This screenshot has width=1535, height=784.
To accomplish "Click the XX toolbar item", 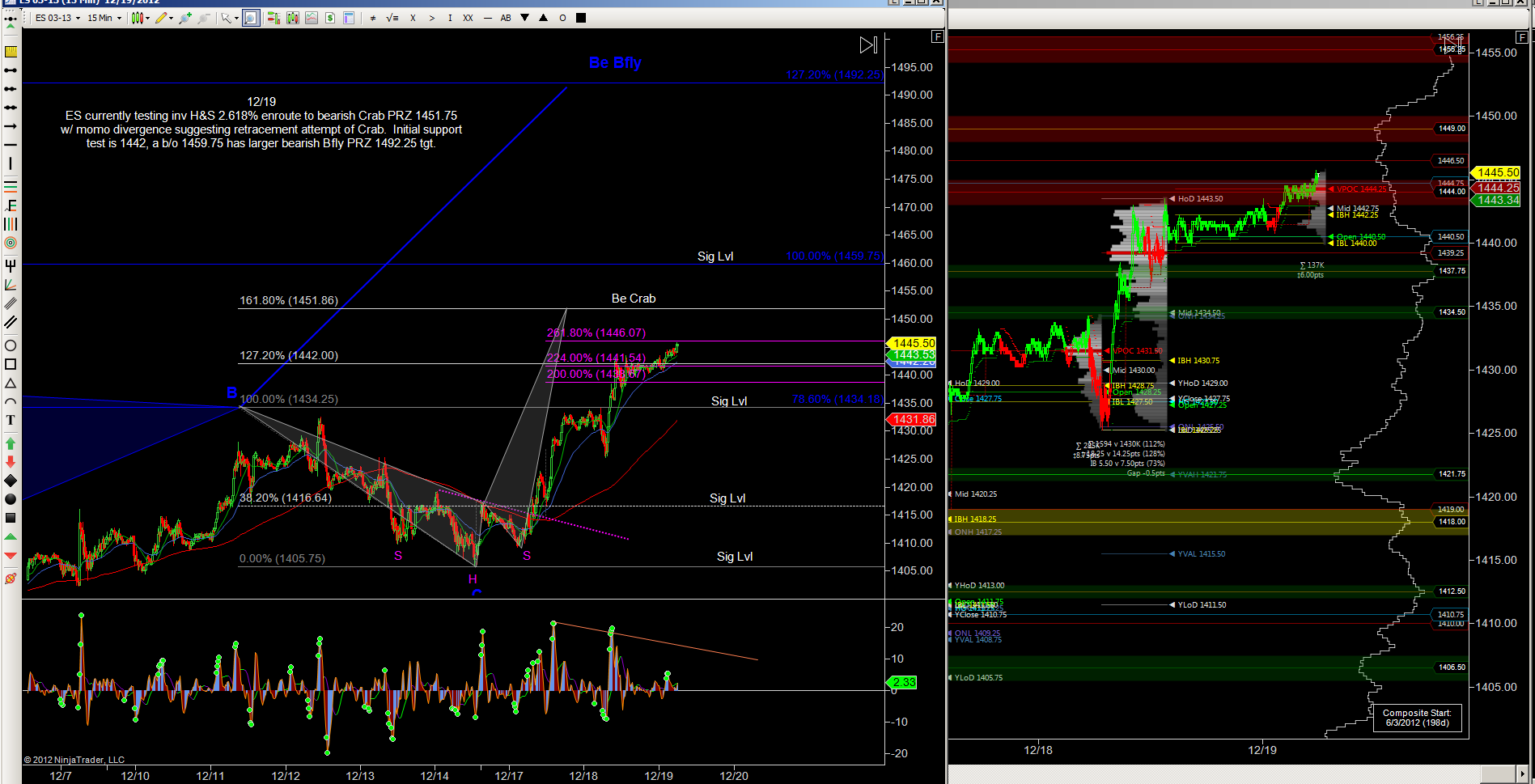I will coord(468,18).
